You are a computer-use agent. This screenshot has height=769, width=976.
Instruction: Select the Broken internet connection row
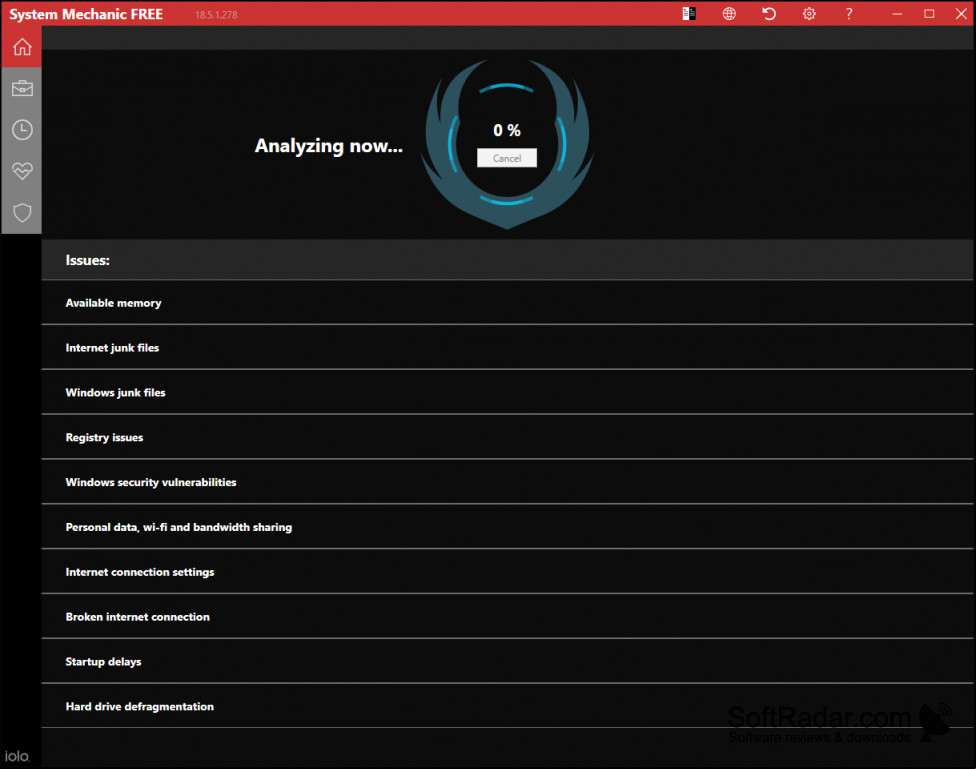point(507,616)
